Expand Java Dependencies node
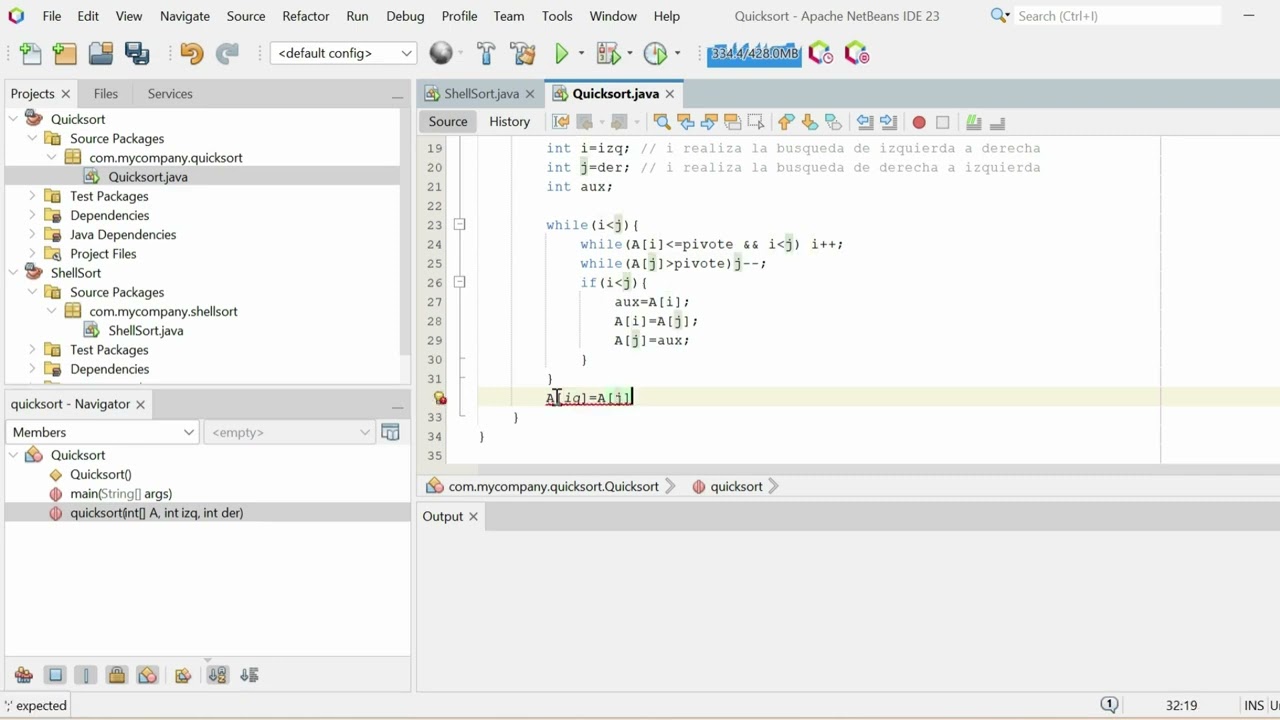This screenshot has height=720, width=1280. tap(33, 234)
